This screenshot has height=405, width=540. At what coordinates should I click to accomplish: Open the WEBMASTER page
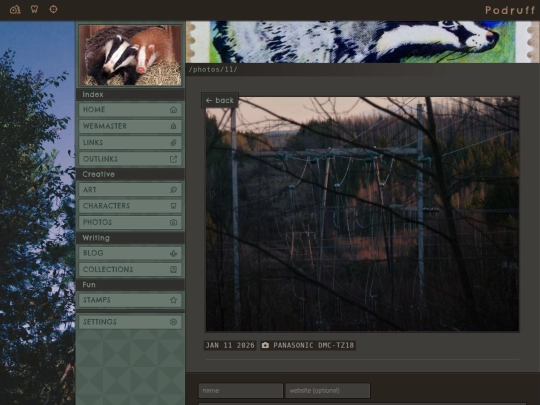click(x=130, y=126)
